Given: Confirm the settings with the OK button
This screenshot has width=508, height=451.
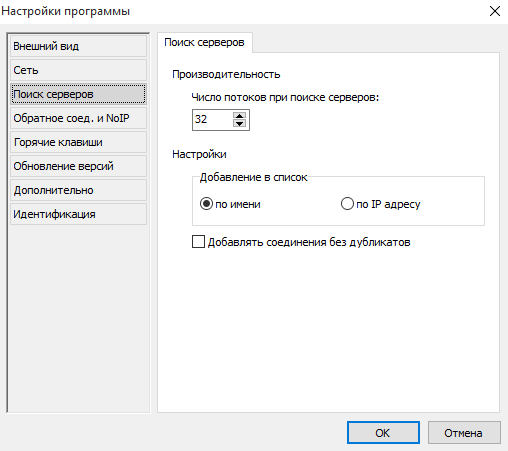Looking at the screenshot, I should (383, 433).
